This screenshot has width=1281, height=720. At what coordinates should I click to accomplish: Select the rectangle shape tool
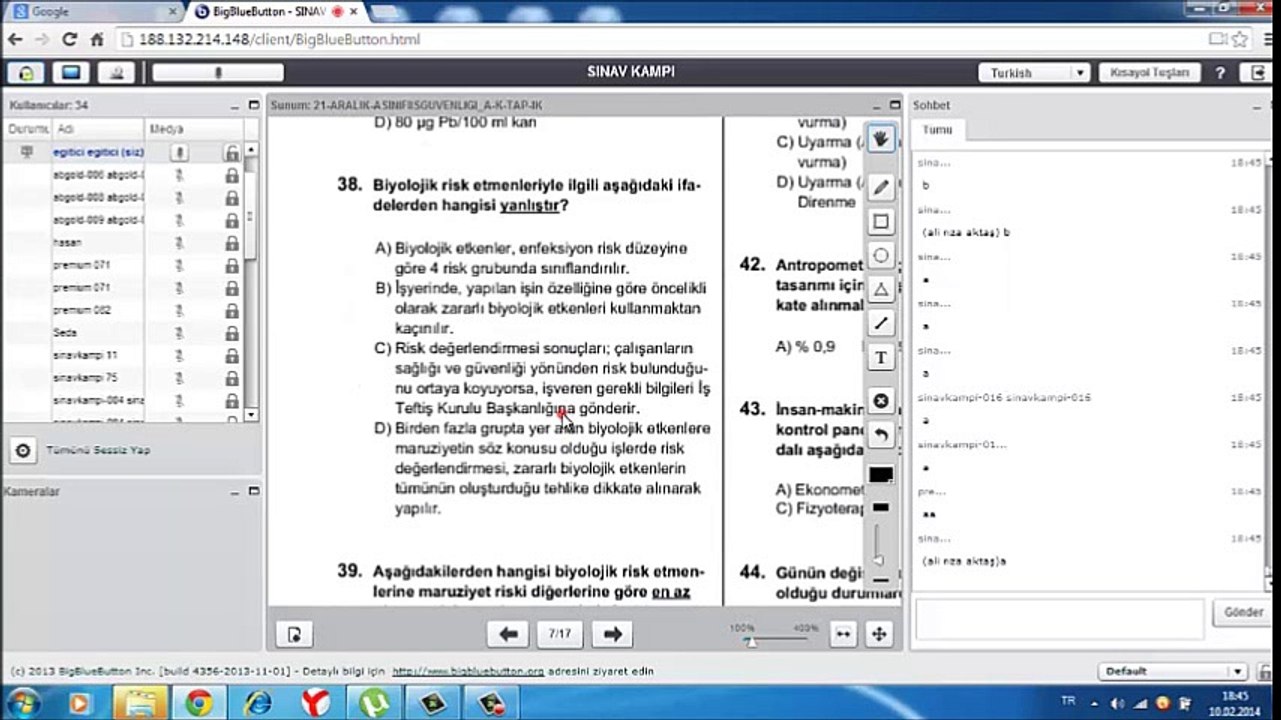[x=881, y=221]
